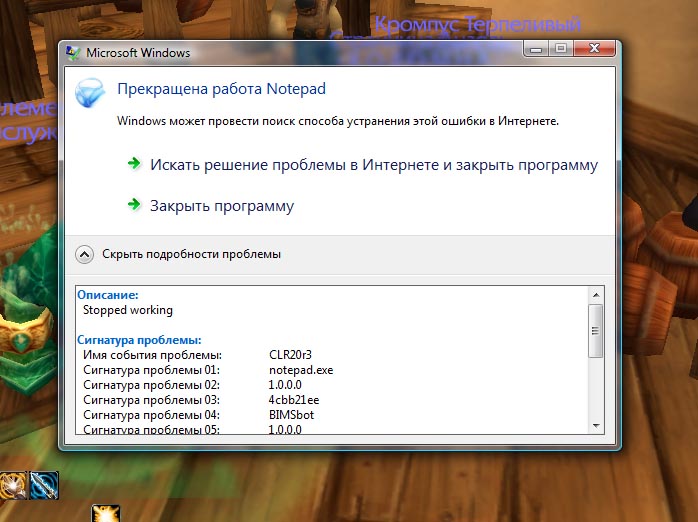Click the details box scrollbar thumb

(596, 331)
